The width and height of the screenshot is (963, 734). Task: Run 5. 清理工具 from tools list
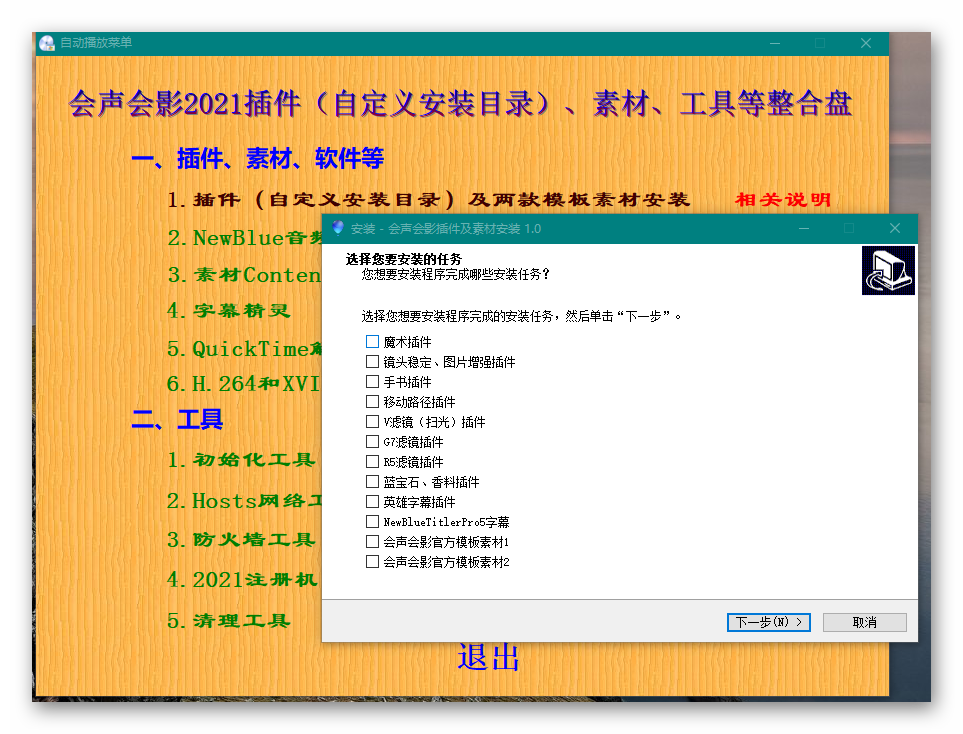[228, 620]
